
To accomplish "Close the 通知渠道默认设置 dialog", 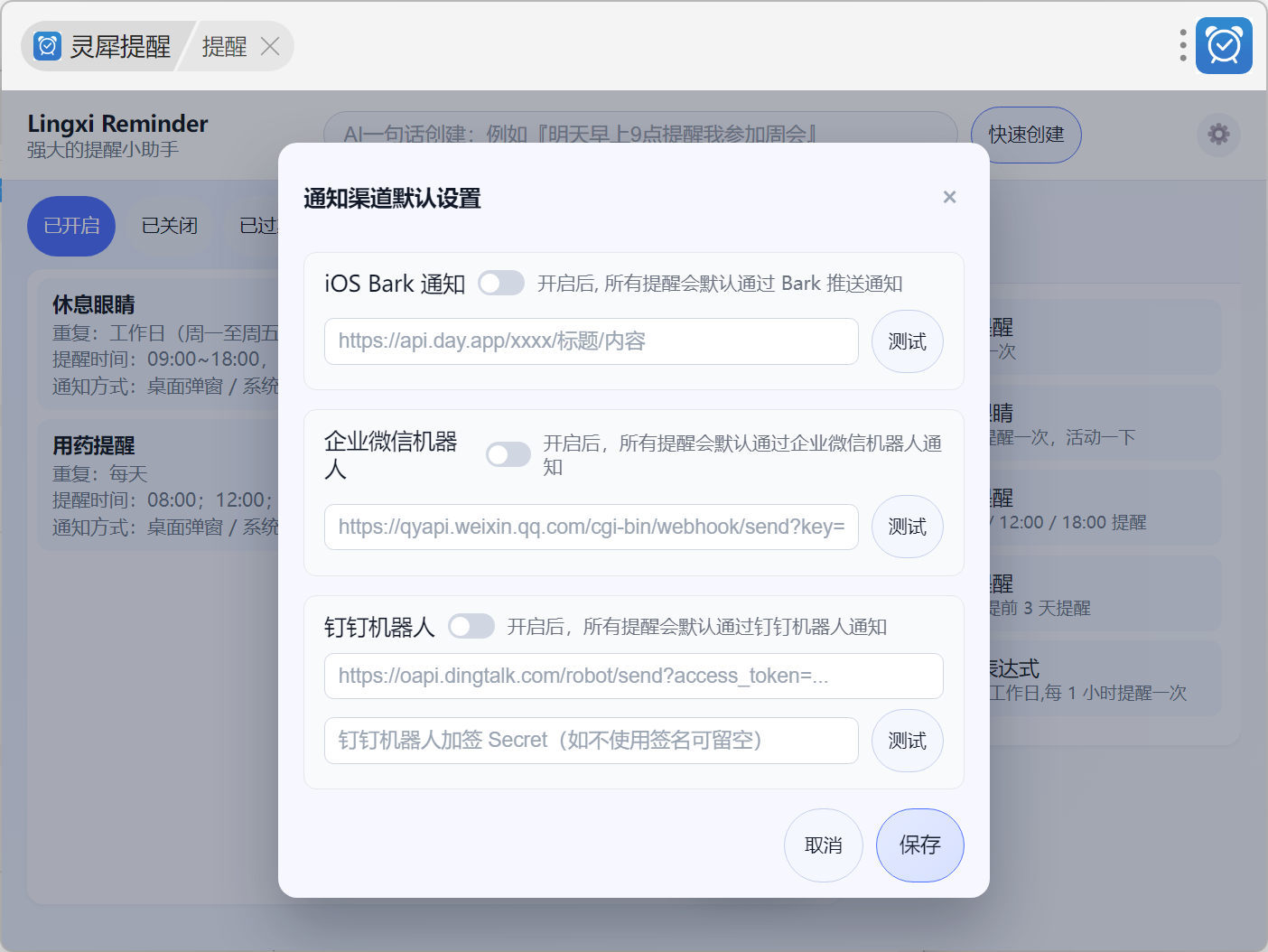I will [x=949, y=197].
